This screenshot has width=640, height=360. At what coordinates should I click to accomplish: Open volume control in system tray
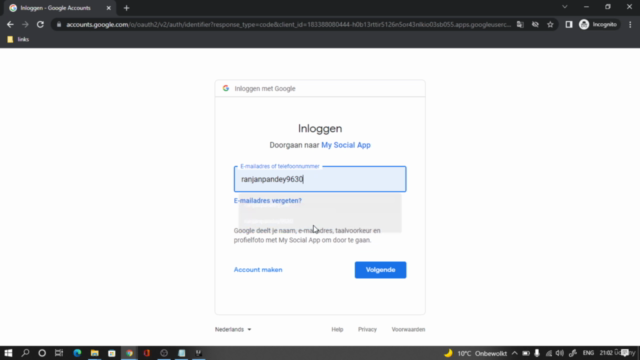[560, 353]
